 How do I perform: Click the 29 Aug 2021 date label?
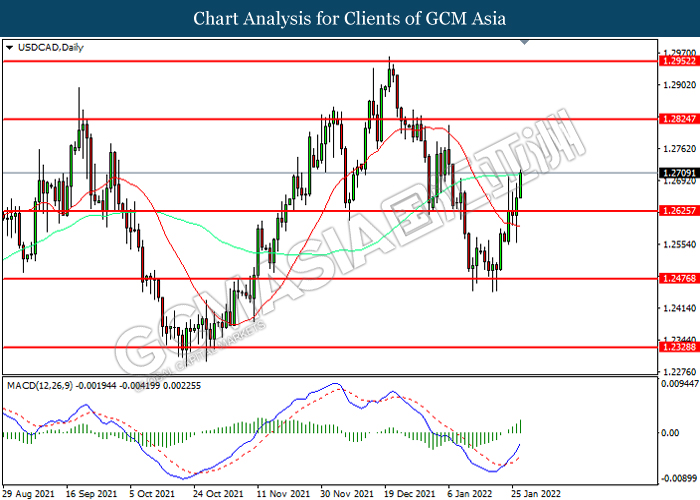pyautogui.click(x=28, y=494)
